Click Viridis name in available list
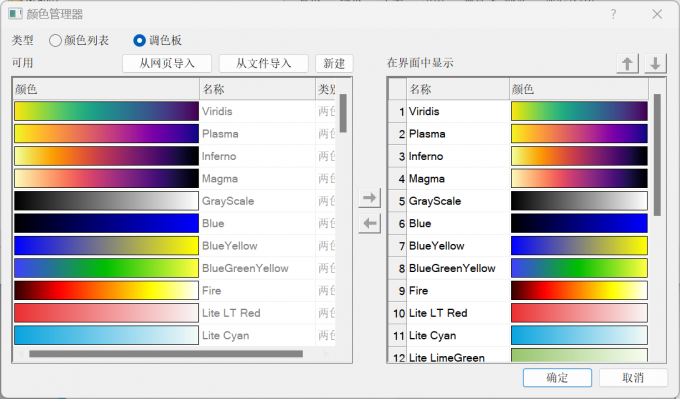Screen dimensions: 680x399 point(217,111)
